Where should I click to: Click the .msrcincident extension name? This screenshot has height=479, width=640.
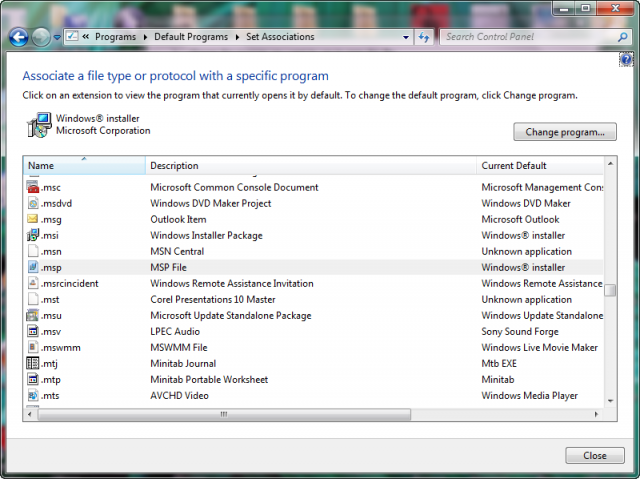pos(70,283)
